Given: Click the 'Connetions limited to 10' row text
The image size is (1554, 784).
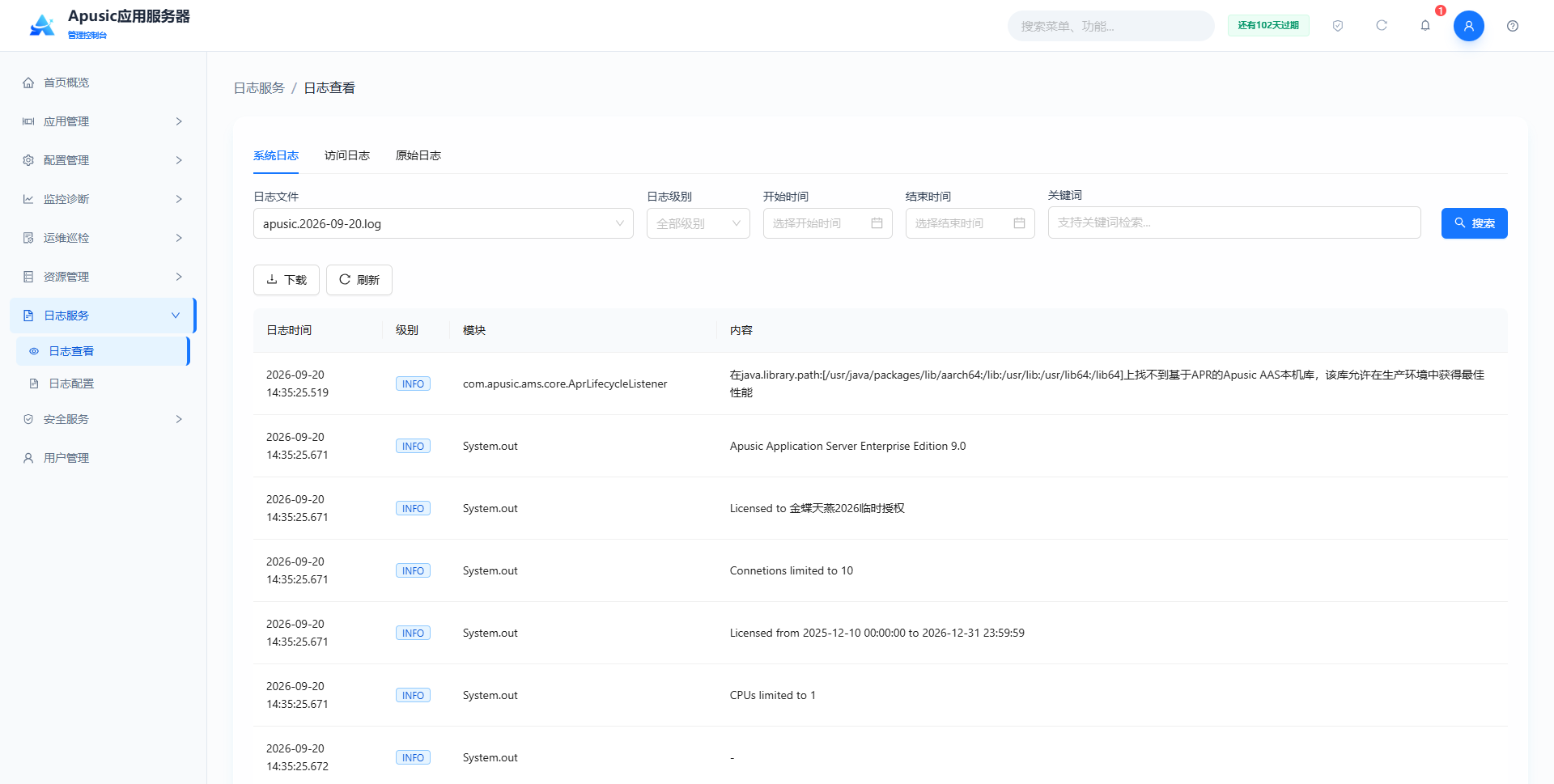Looking at the screenshot, I should [792, 570].
